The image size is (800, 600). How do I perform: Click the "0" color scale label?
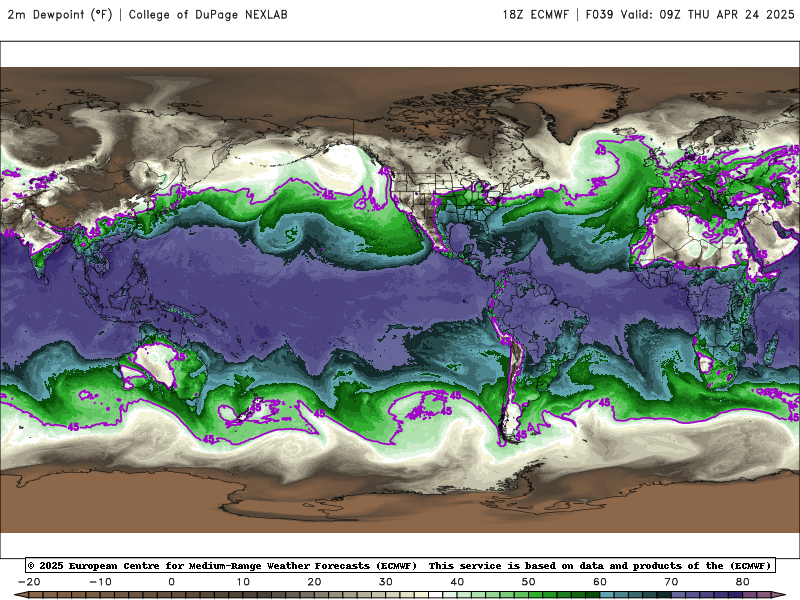[171, 582]
